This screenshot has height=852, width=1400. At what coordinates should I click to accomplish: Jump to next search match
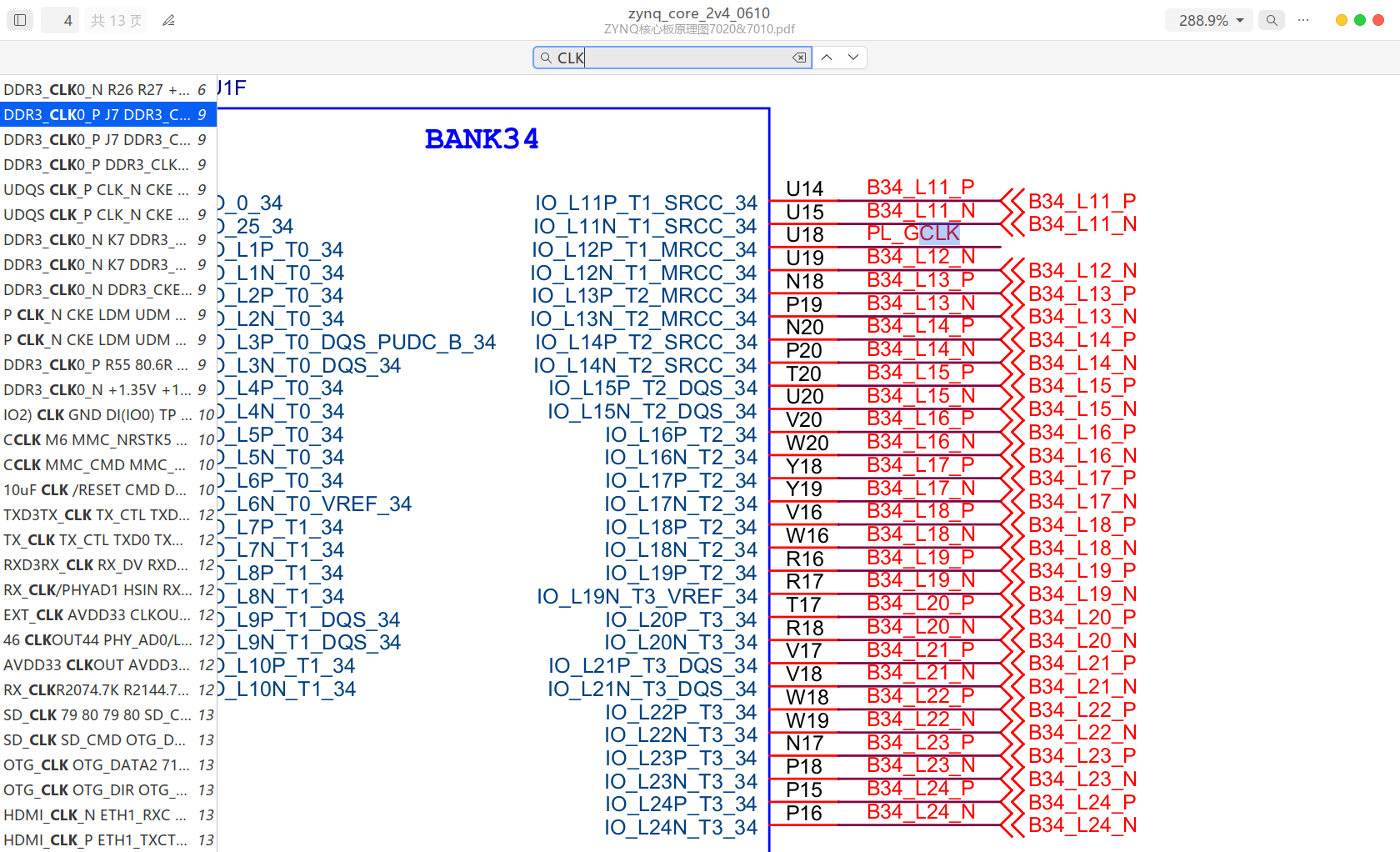pyautogui.click(x=853, y=58)
